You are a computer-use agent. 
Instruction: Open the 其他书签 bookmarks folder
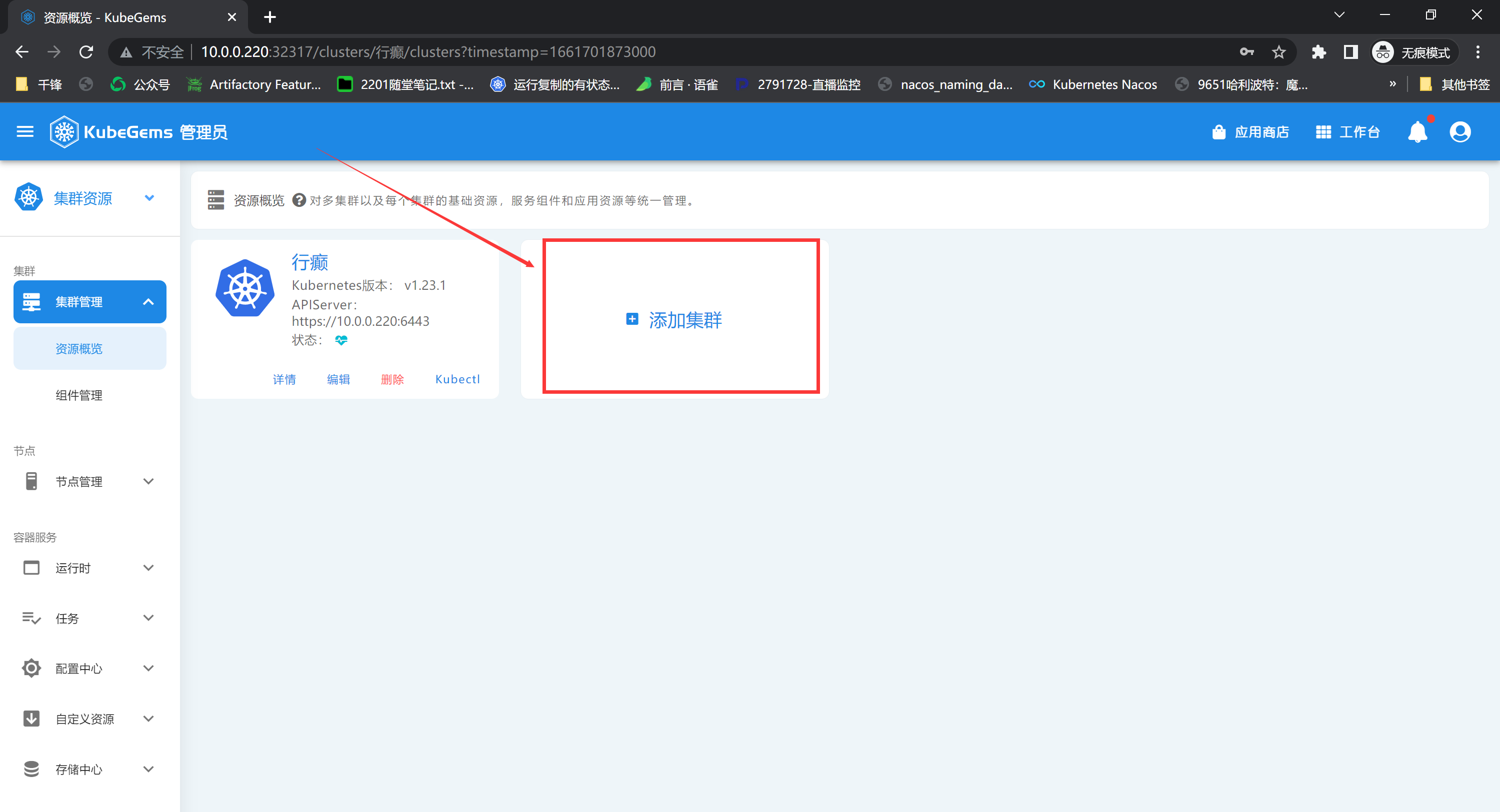pos(1454,85)
